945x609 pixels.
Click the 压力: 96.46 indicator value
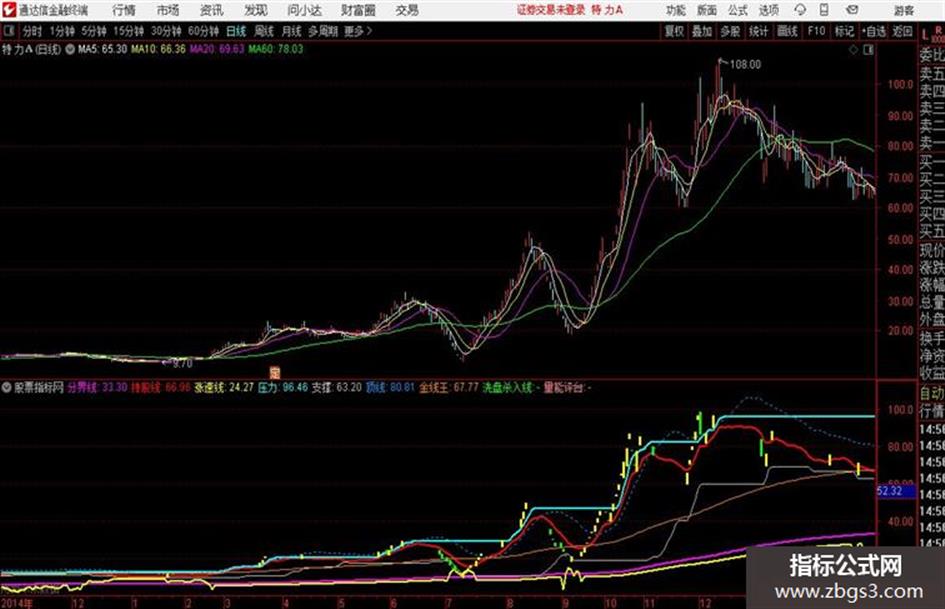click(x=283, y=387)
